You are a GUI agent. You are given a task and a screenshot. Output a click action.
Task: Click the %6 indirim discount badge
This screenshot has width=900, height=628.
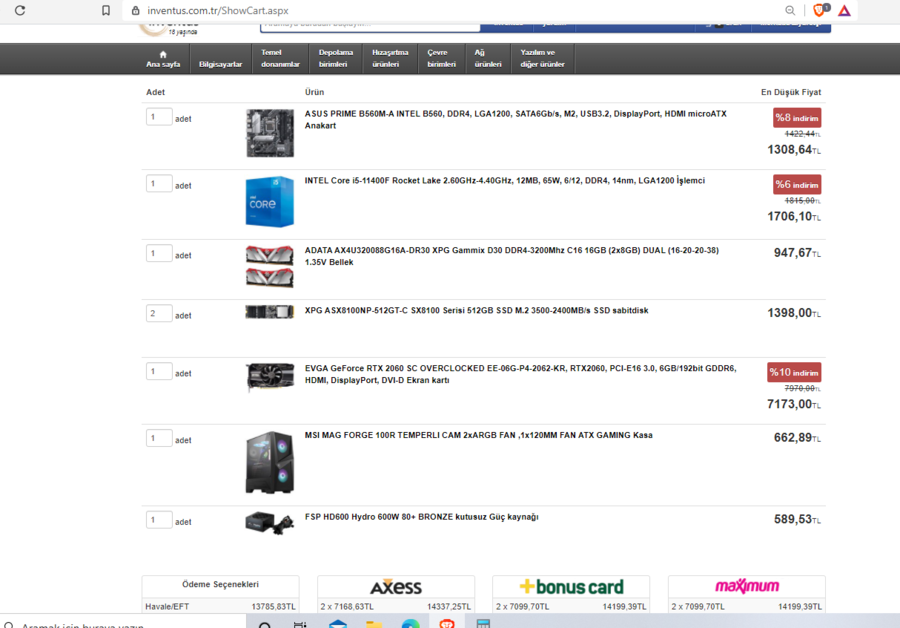[x=797, y=184]
